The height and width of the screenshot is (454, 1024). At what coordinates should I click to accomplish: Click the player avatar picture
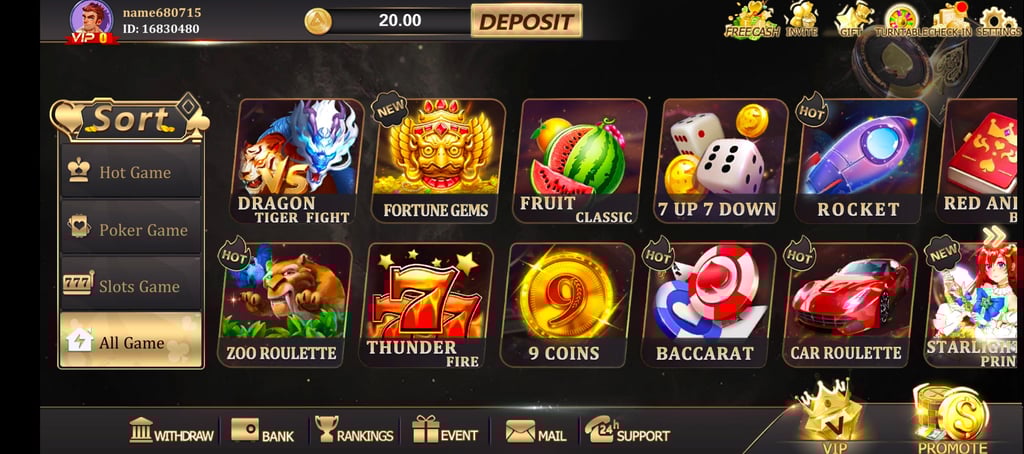(92, 20)
